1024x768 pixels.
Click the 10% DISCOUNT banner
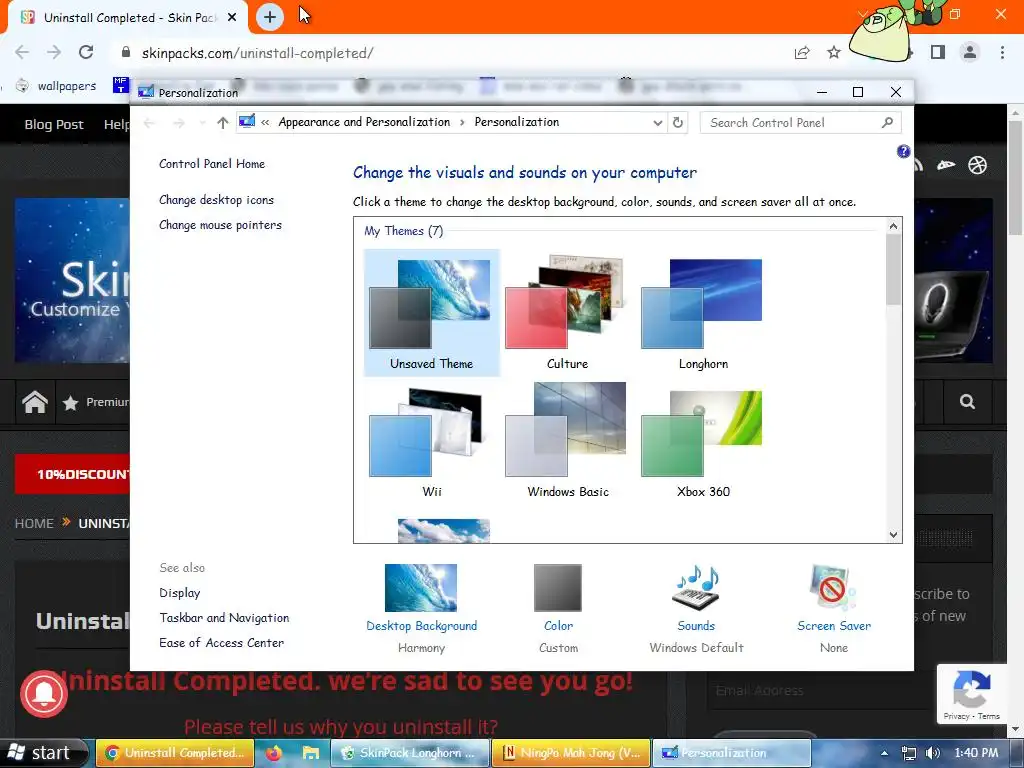click(x=72, y=474)
